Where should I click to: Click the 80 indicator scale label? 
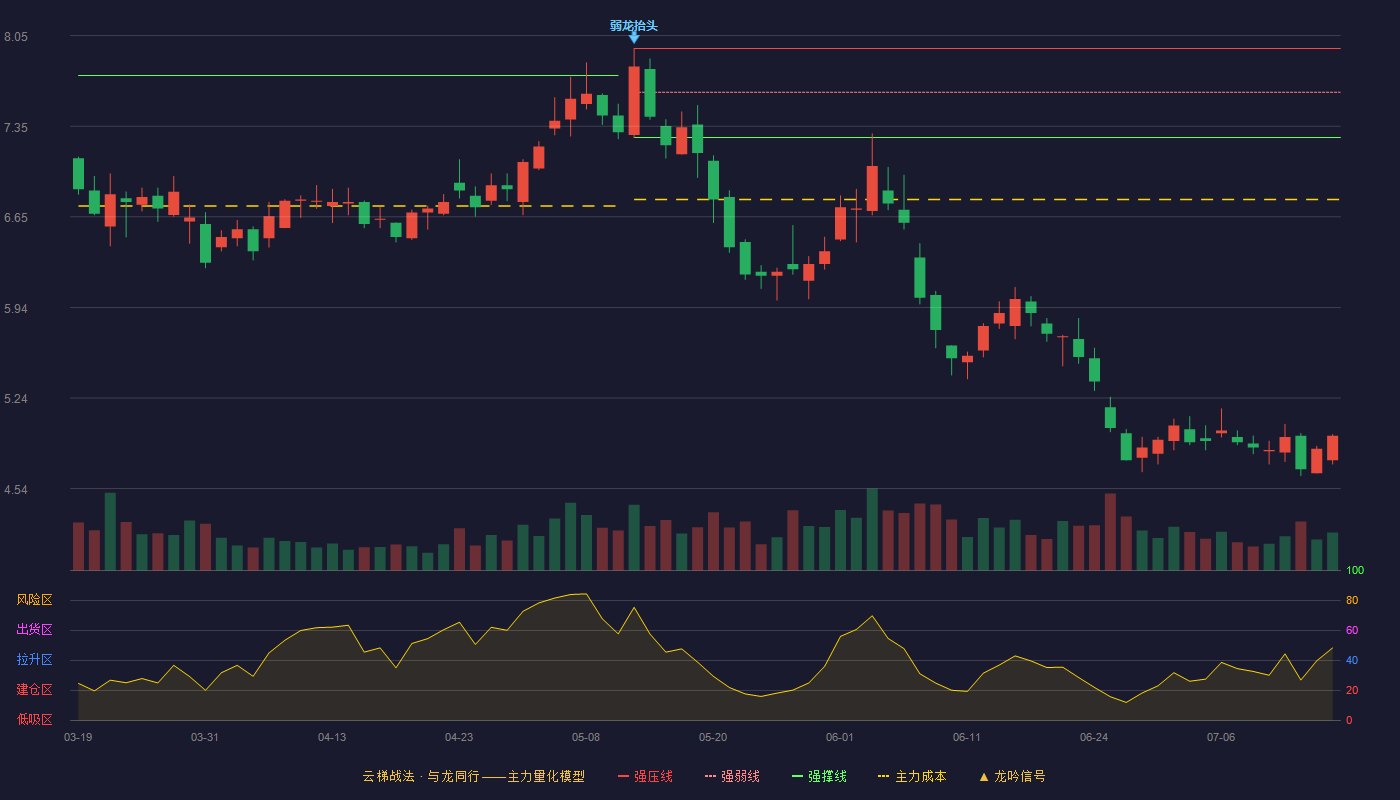coord(1352,600)
